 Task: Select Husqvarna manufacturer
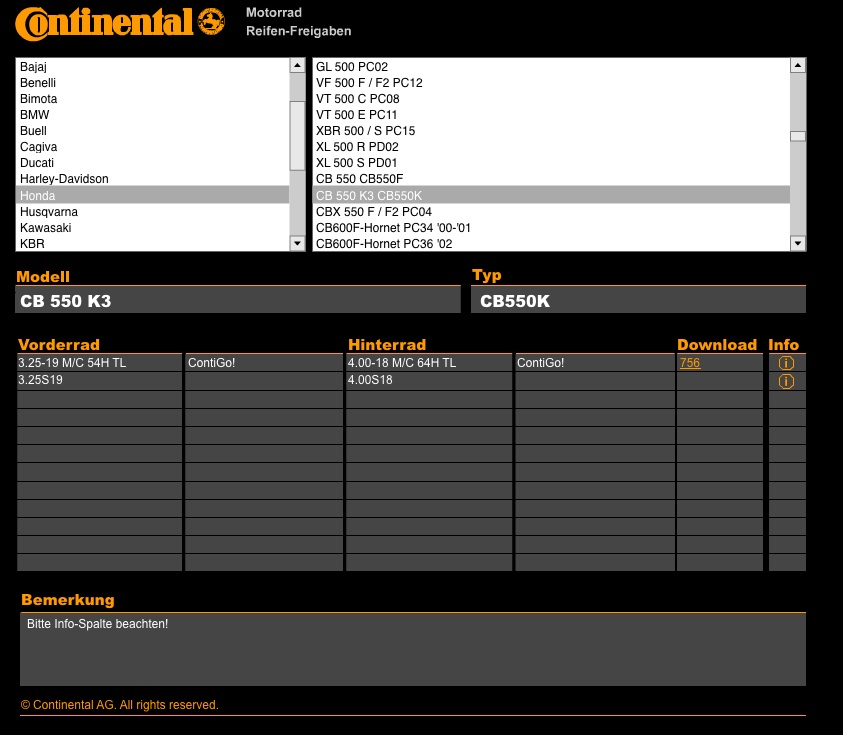[153, 212]
